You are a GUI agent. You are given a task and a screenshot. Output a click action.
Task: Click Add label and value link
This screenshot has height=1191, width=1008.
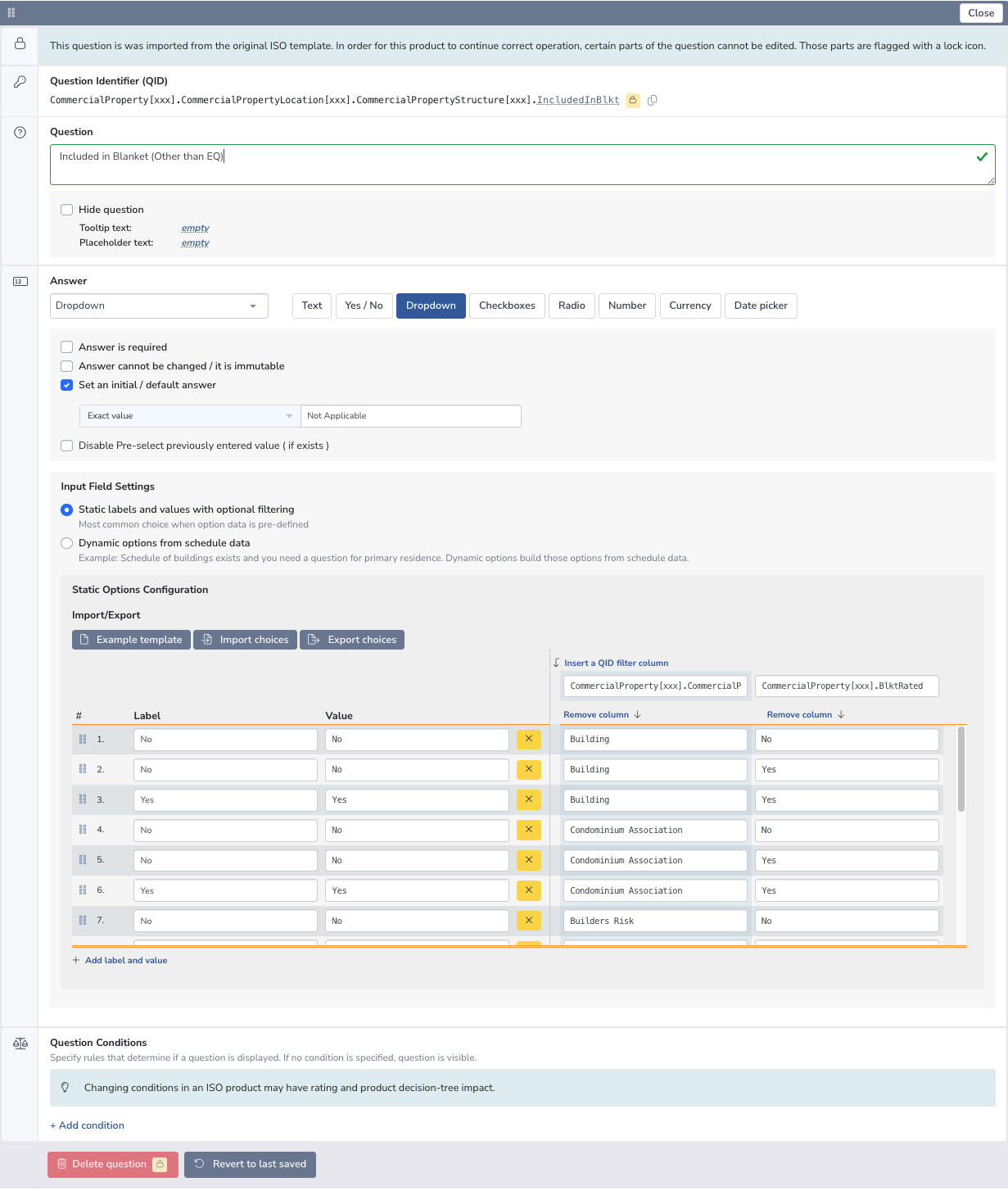126,961
